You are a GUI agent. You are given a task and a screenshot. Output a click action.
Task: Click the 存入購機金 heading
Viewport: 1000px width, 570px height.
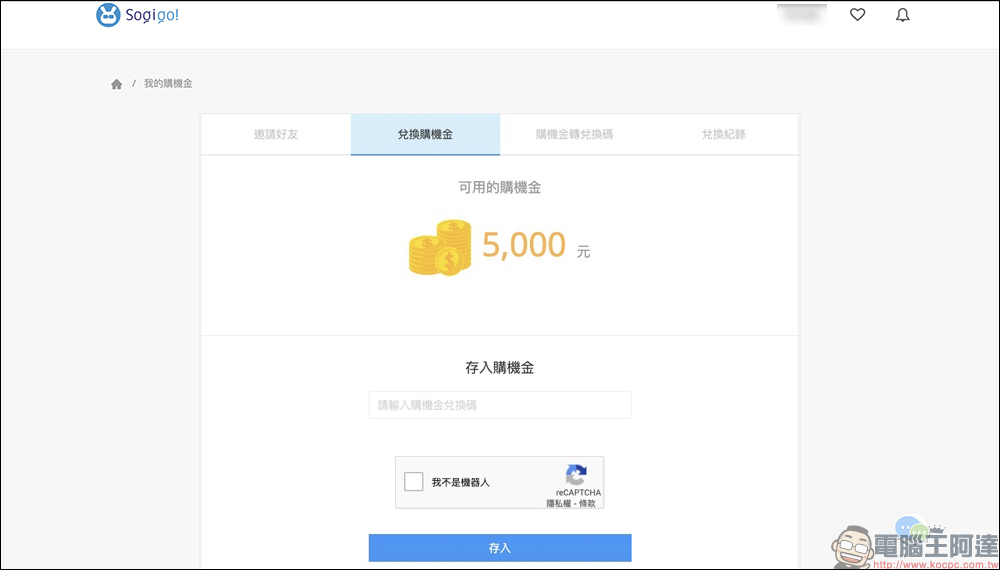[500, 368]
